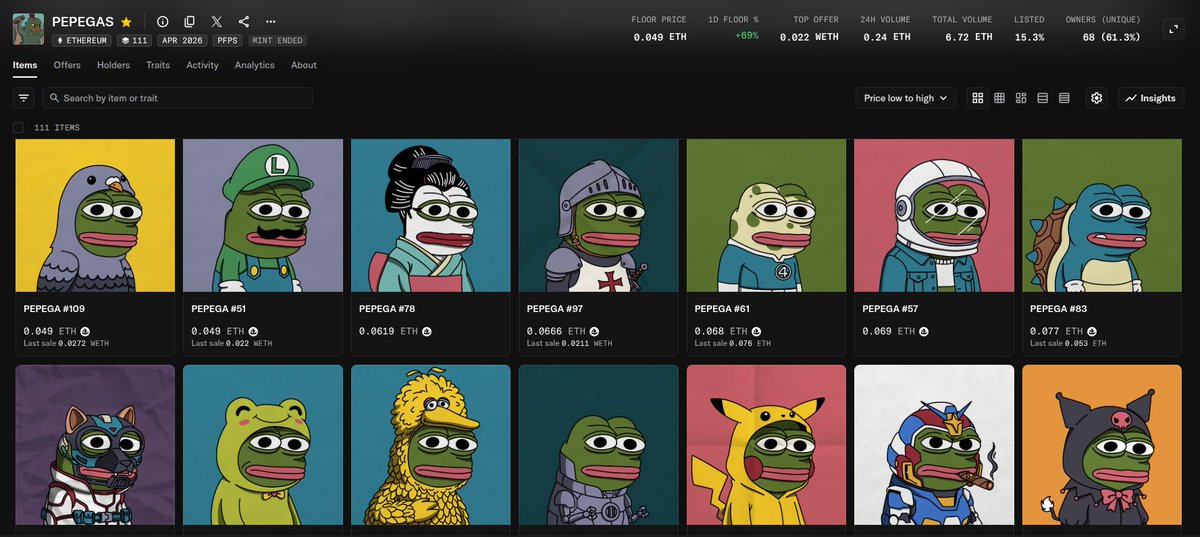Open the About tab
This screenshot has width=1200, height=537.
point(304,65)
